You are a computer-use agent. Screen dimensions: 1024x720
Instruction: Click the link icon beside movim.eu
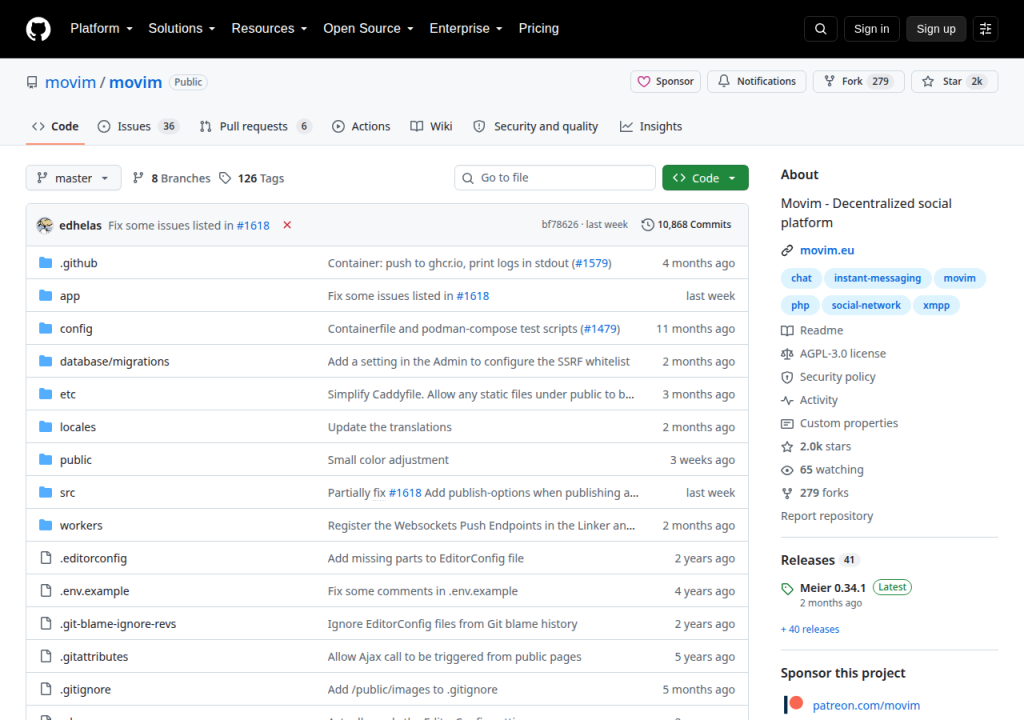pos(787,250)
